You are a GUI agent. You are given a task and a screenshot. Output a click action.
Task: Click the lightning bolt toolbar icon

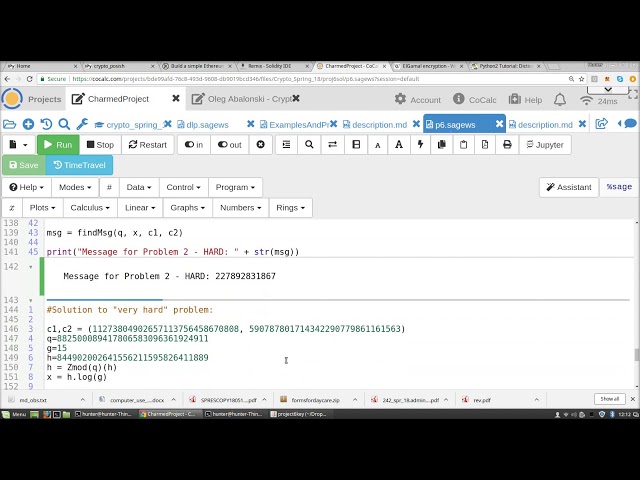coord(420,144)
